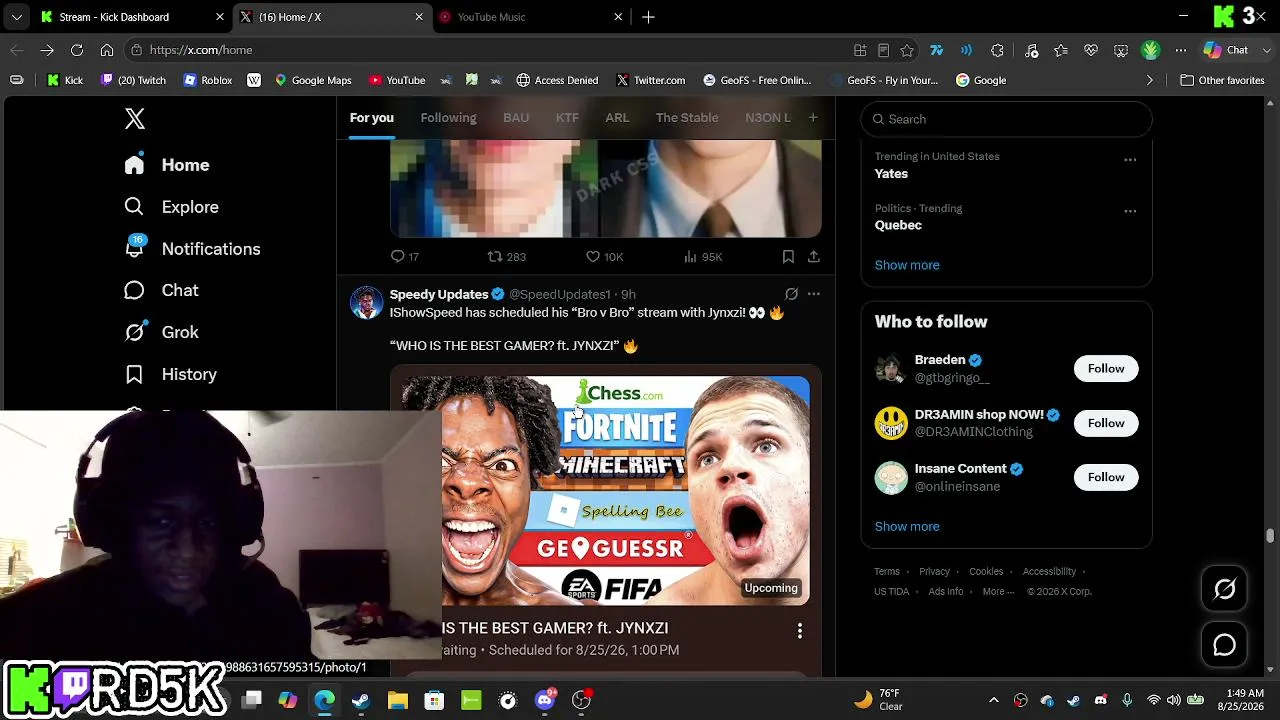Viewport: 1280px width, 720px height.
Task: Open the Google Maps bookmark
Action: [313, 80]
